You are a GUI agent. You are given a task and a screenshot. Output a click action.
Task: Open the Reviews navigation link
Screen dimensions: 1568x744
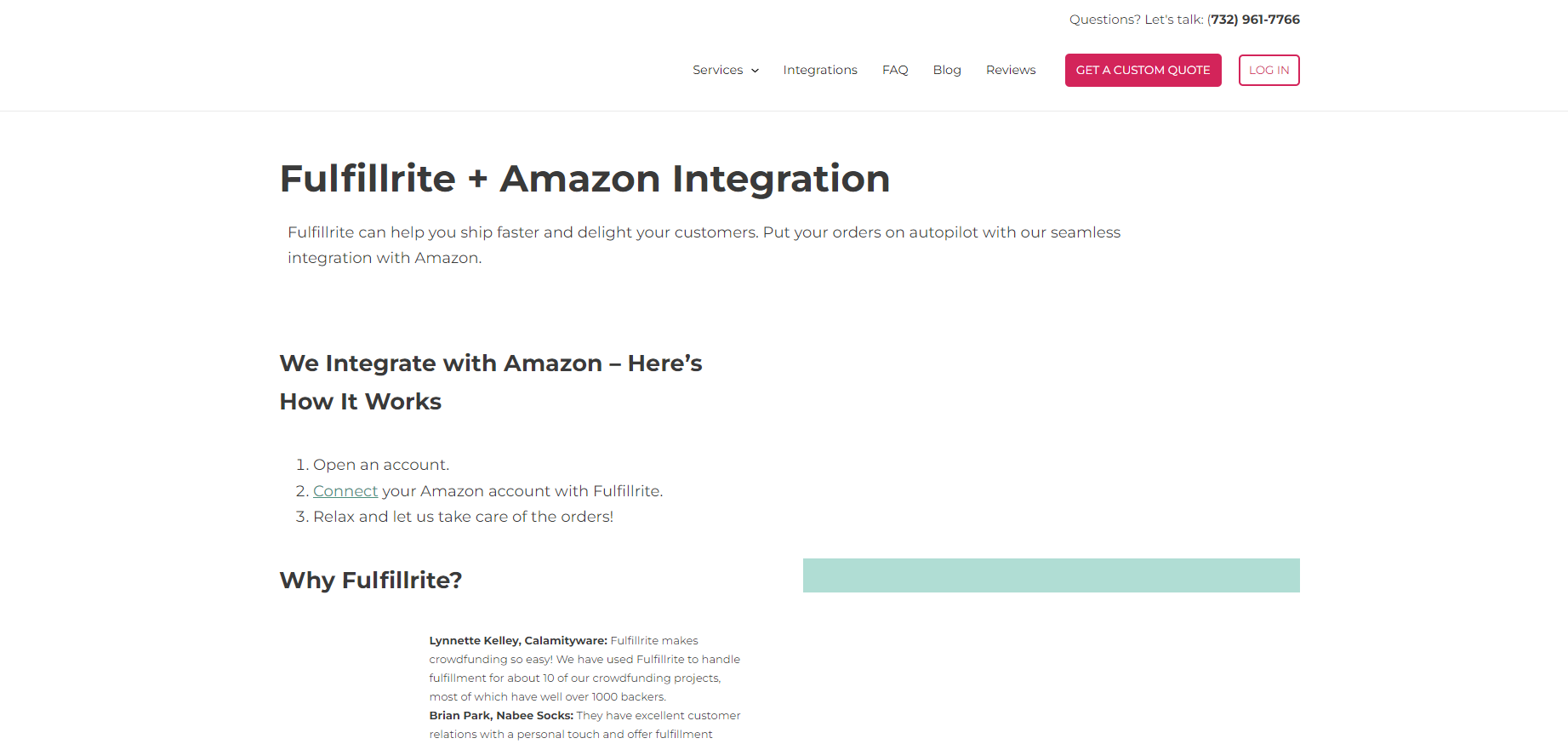click(1011, 70)
